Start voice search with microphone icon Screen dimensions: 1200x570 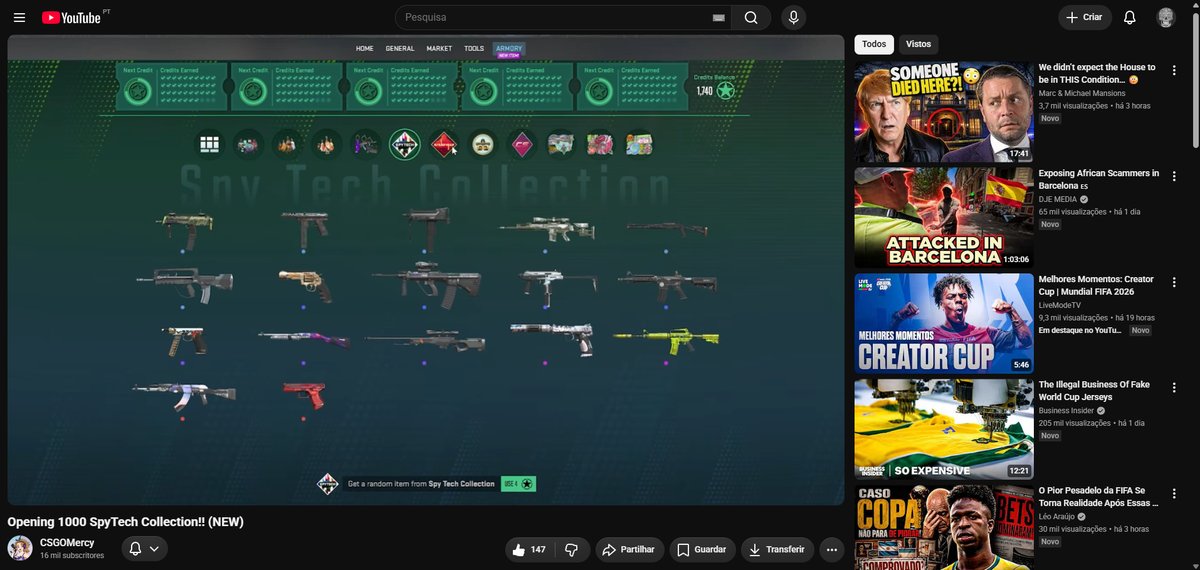pyautogui.click(x=793, y=17)
